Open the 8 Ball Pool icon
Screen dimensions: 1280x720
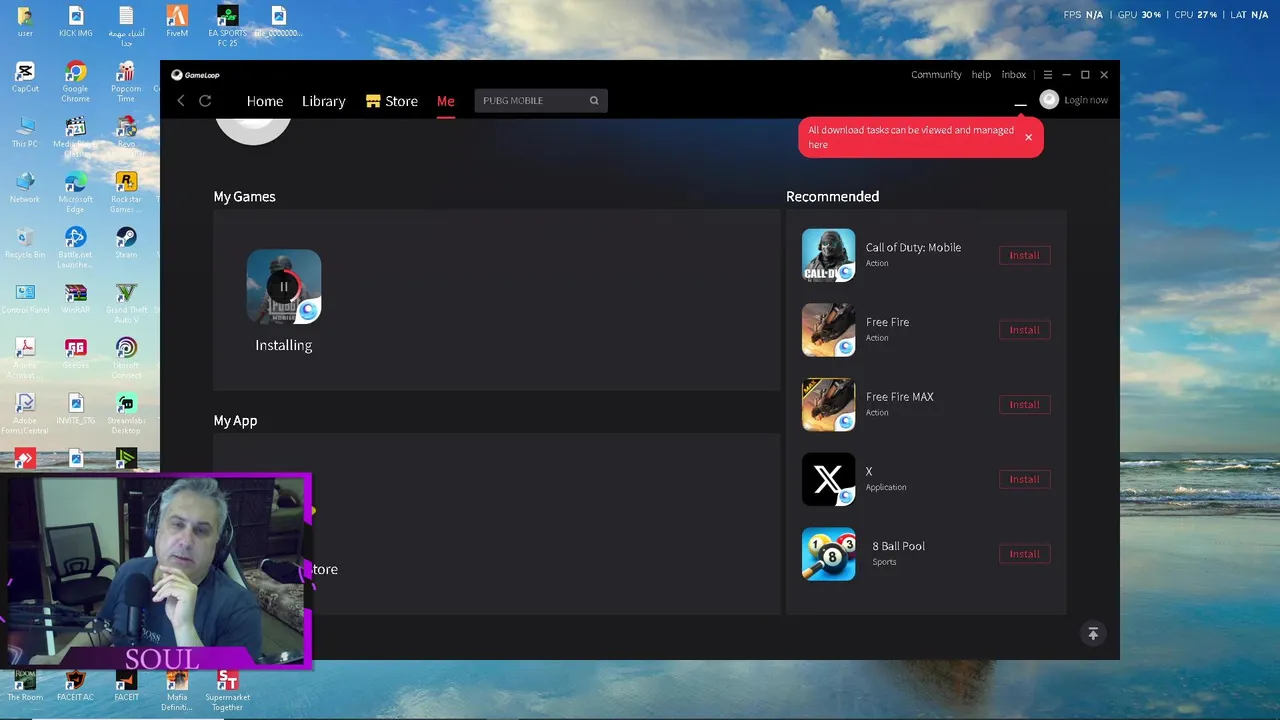point(828,554)
